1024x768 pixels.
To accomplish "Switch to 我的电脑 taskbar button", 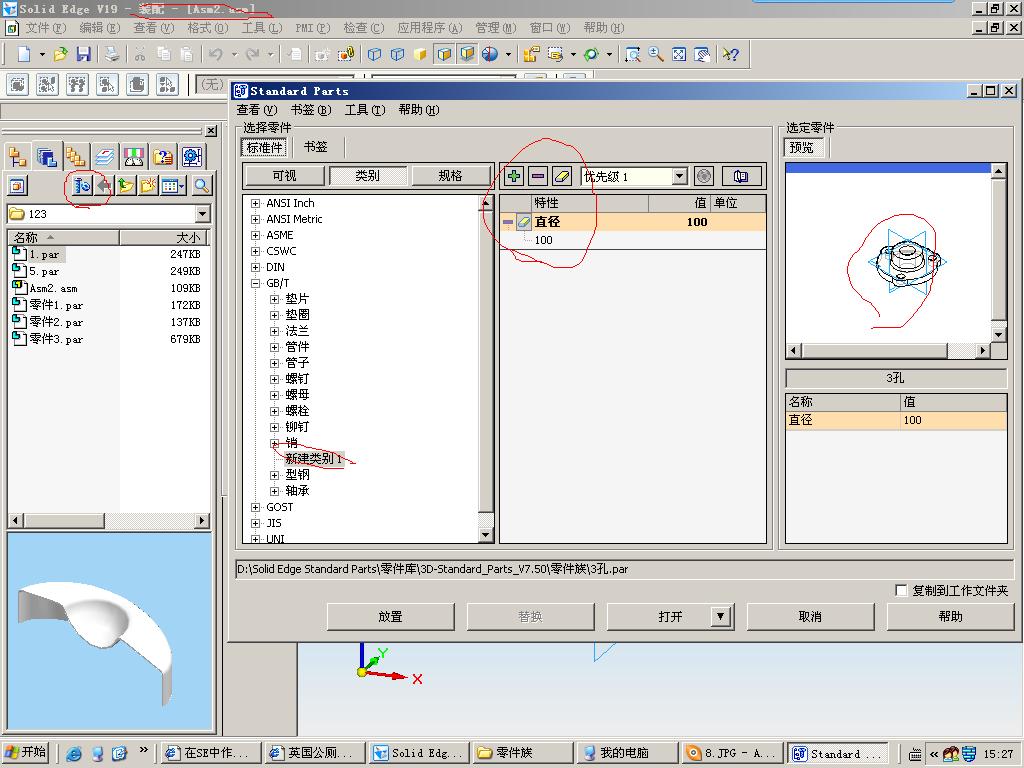I will coord(627,753).
